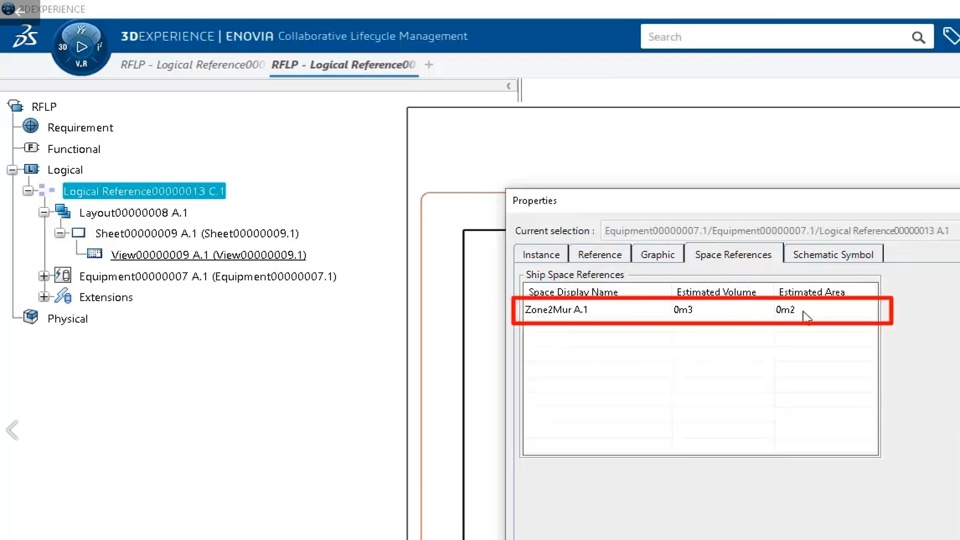Click the 0m3 estimated volume cell
The height and width of the screenshot is (540, 960).
pyautogui.click(x=683, y=310)
